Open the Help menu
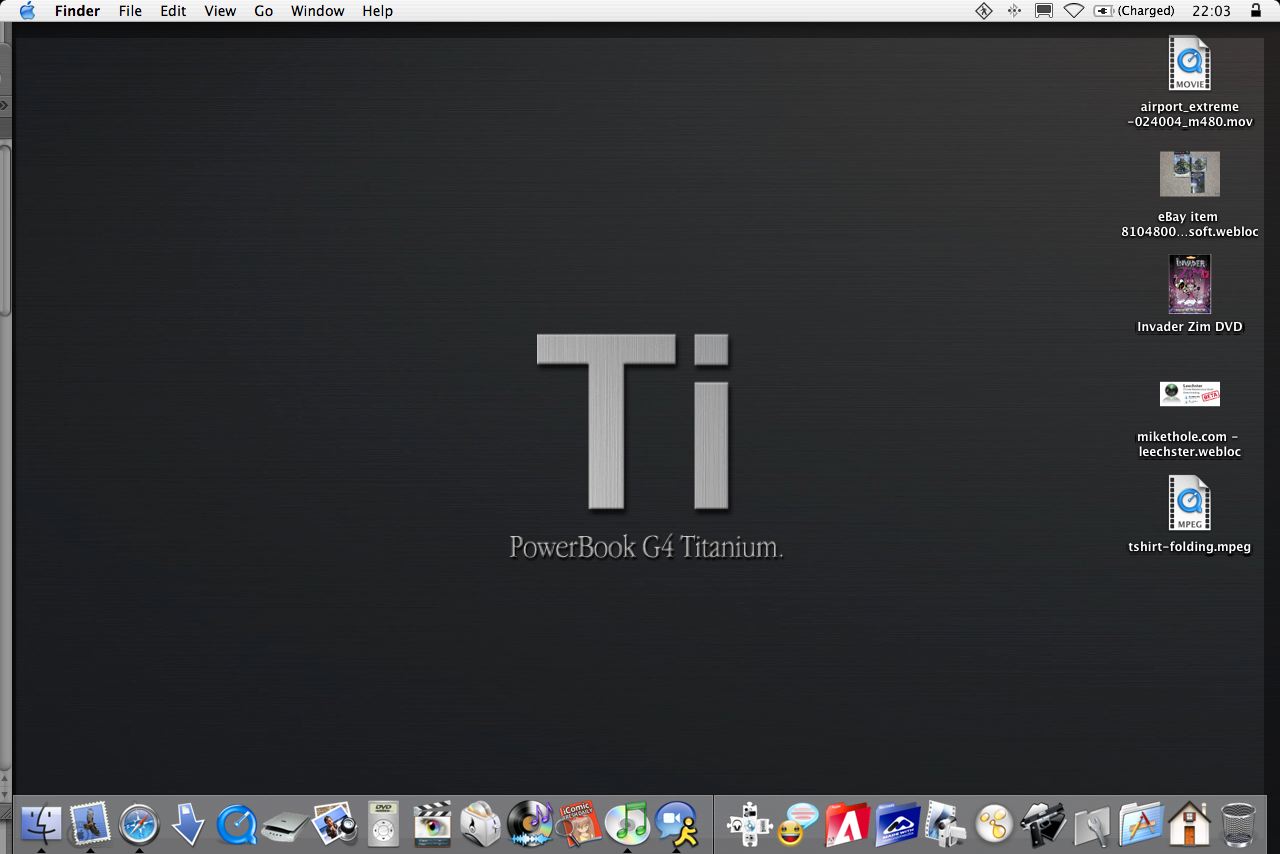Viewport: 1280px width, 854px height. click(378, 11)
